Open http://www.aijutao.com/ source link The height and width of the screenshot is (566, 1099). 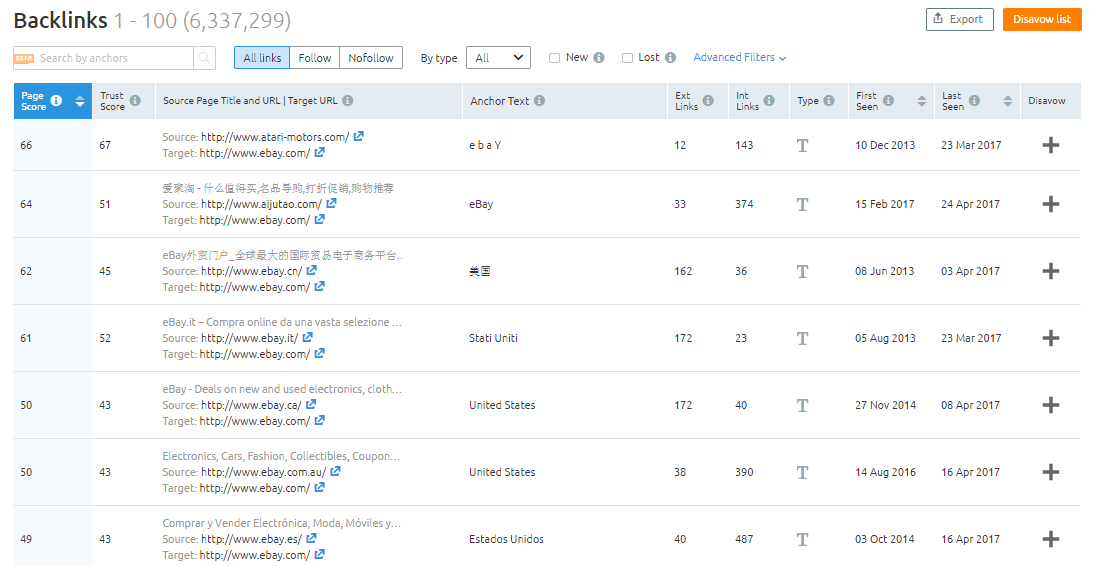pyautogui.click(x=261, y=204)
